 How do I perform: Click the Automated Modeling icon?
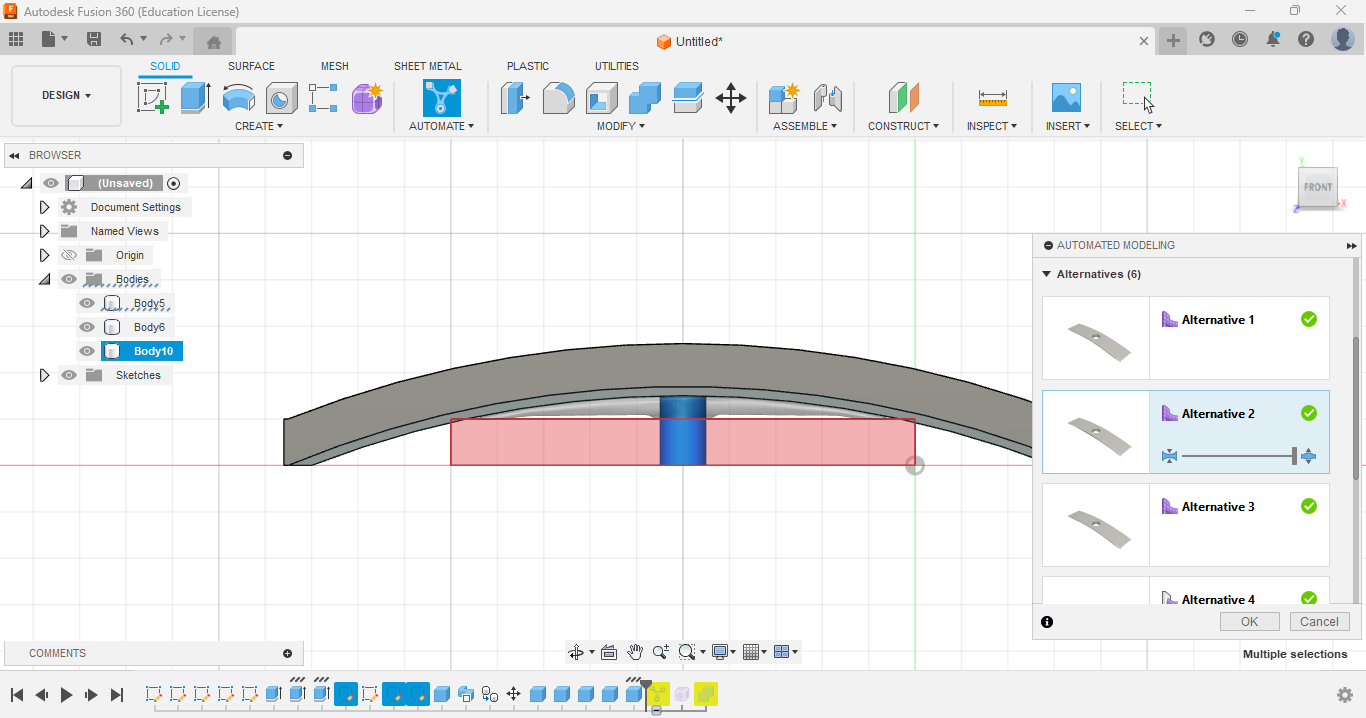click(x=441, y=98)
